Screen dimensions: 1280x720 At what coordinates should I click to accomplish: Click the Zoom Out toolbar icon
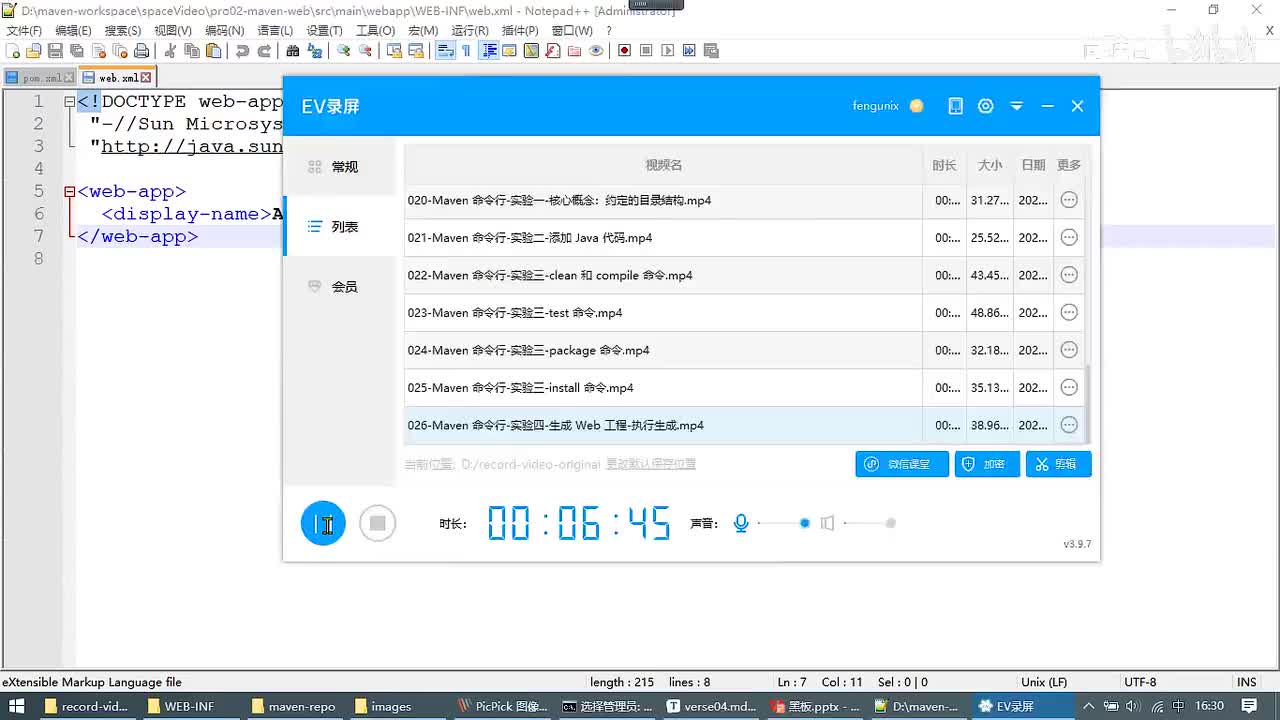(x=365, y=51)
